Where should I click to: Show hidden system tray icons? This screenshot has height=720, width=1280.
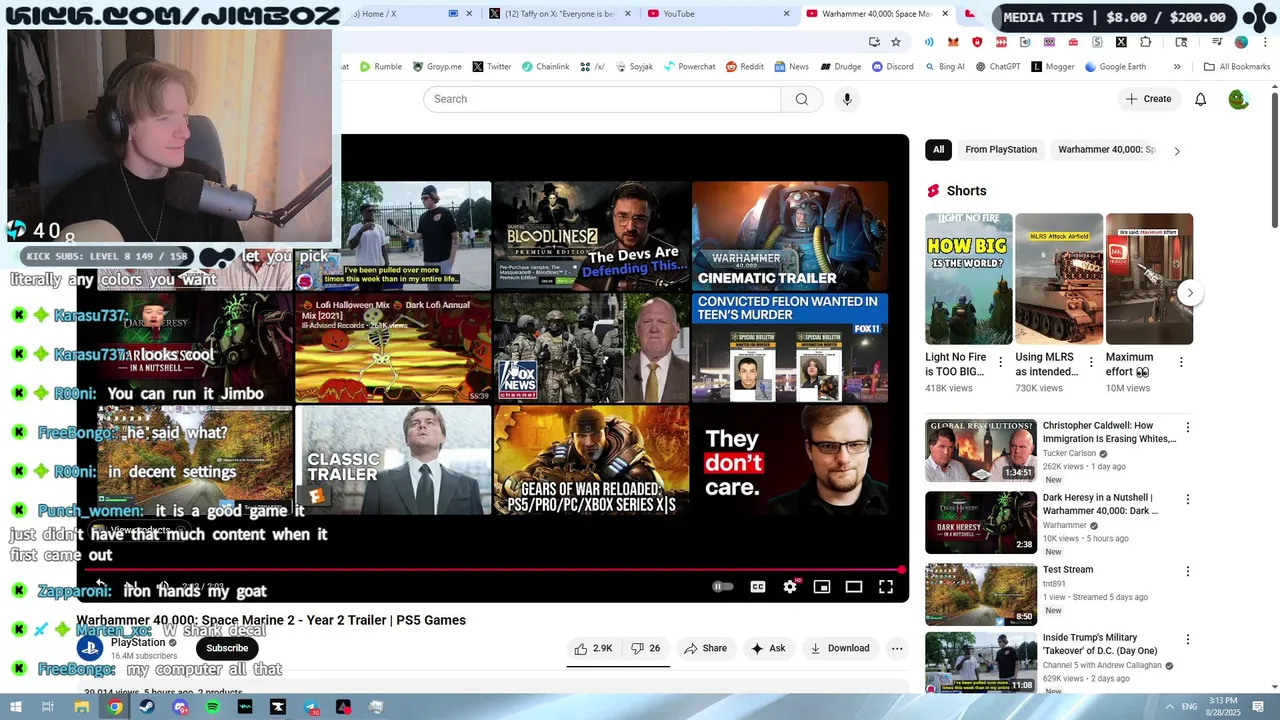1170,707
